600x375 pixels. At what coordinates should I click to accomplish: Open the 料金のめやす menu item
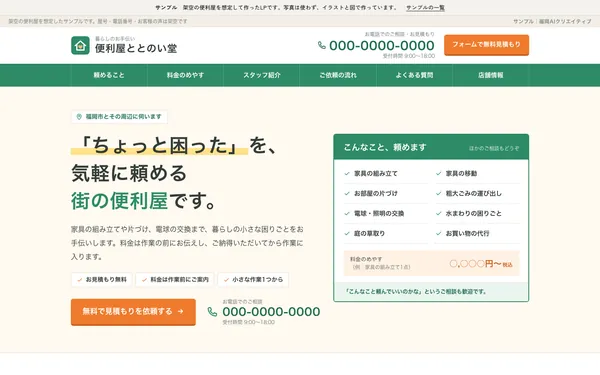click(x=185, y=75)
